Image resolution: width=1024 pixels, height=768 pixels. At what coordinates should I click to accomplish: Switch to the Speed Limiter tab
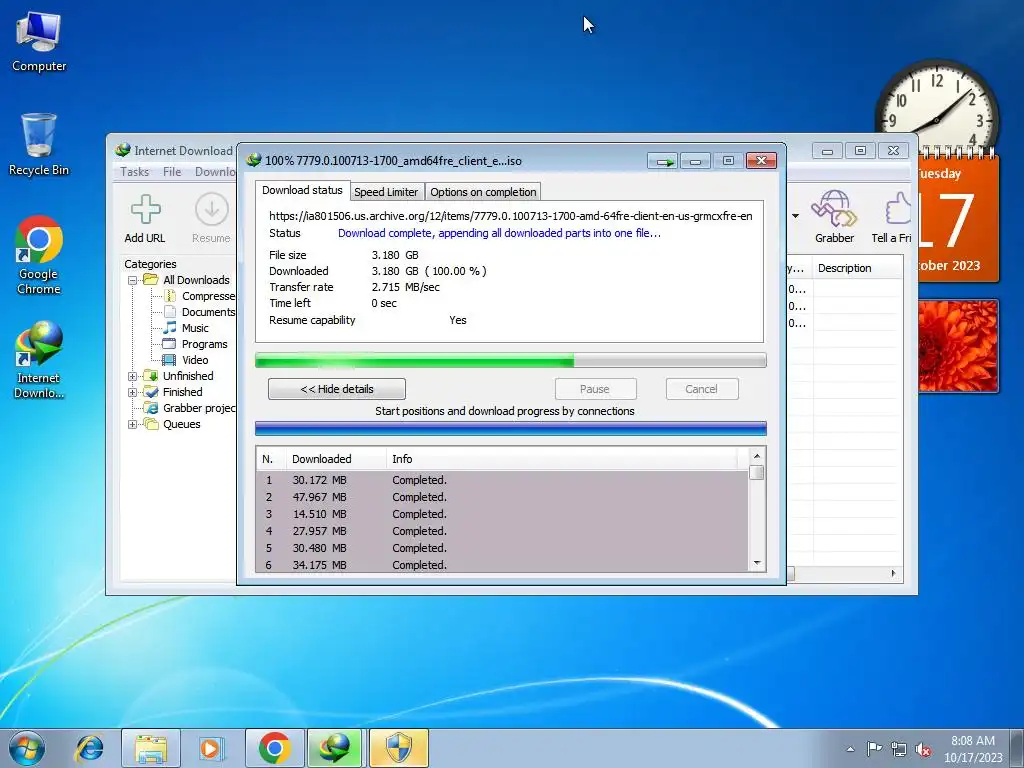tap(386, 192)
